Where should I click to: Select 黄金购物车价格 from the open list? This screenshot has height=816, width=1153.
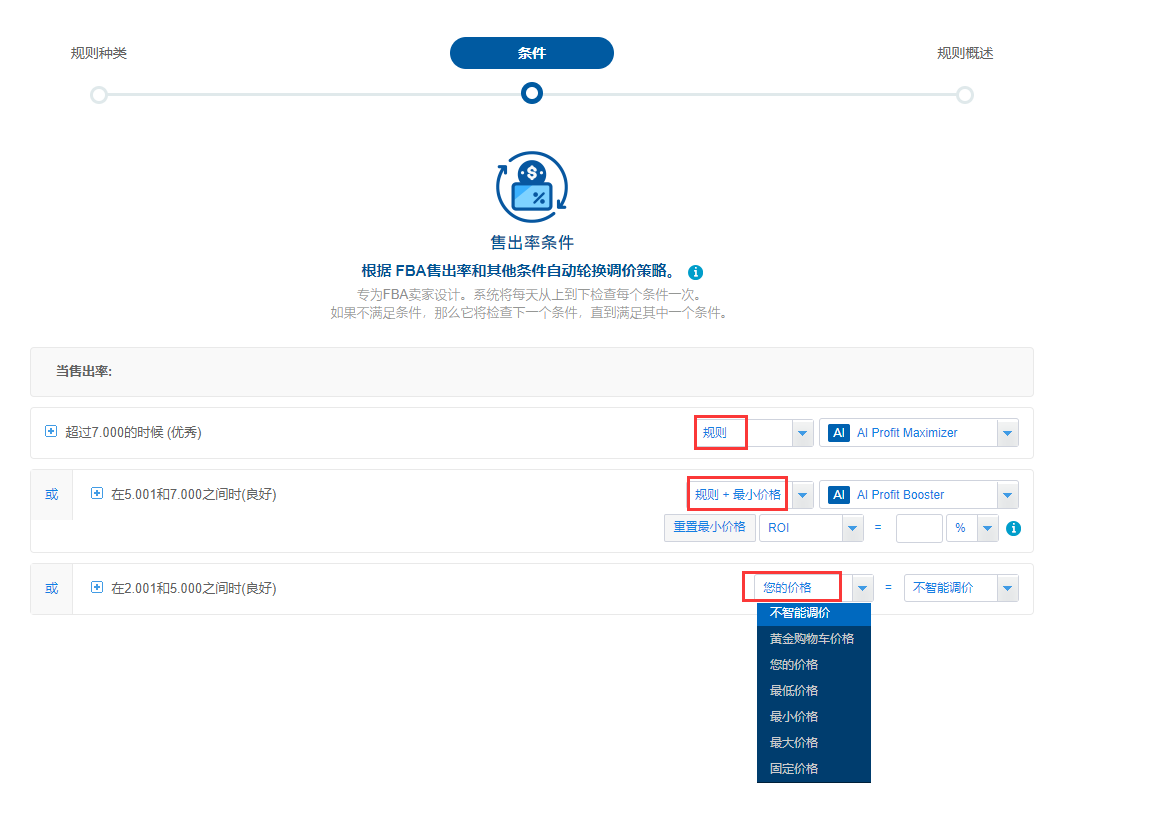point(813,639)
